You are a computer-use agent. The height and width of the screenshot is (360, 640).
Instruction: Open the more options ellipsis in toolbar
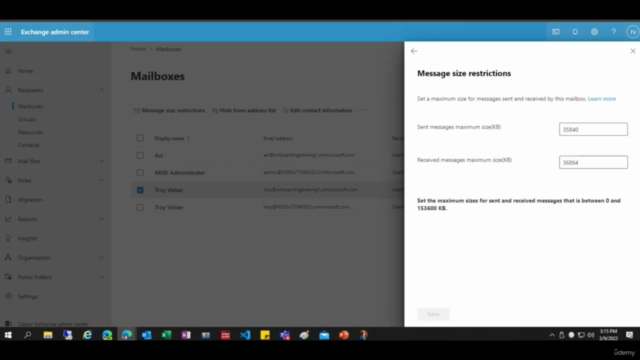click(x=363, y=110)
